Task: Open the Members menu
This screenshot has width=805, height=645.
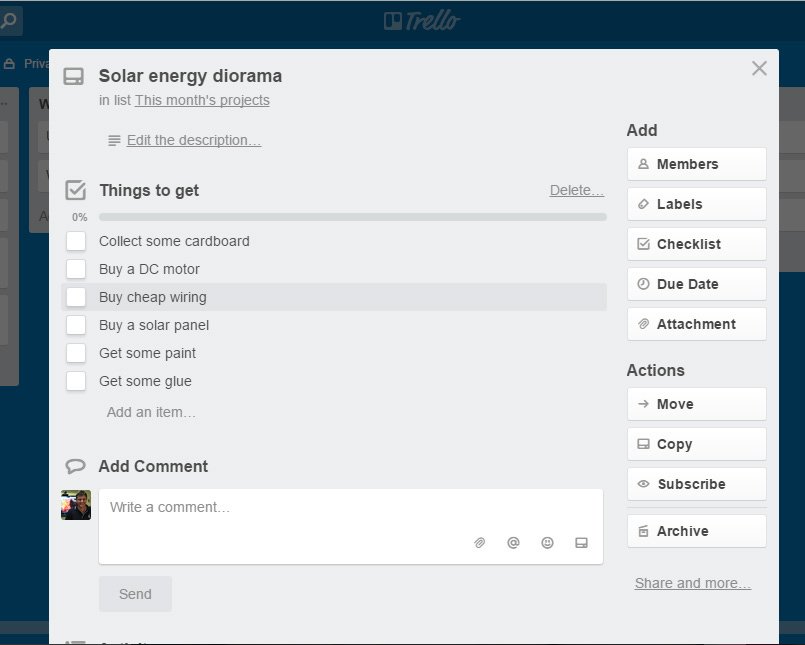Action: coord(696,164)
